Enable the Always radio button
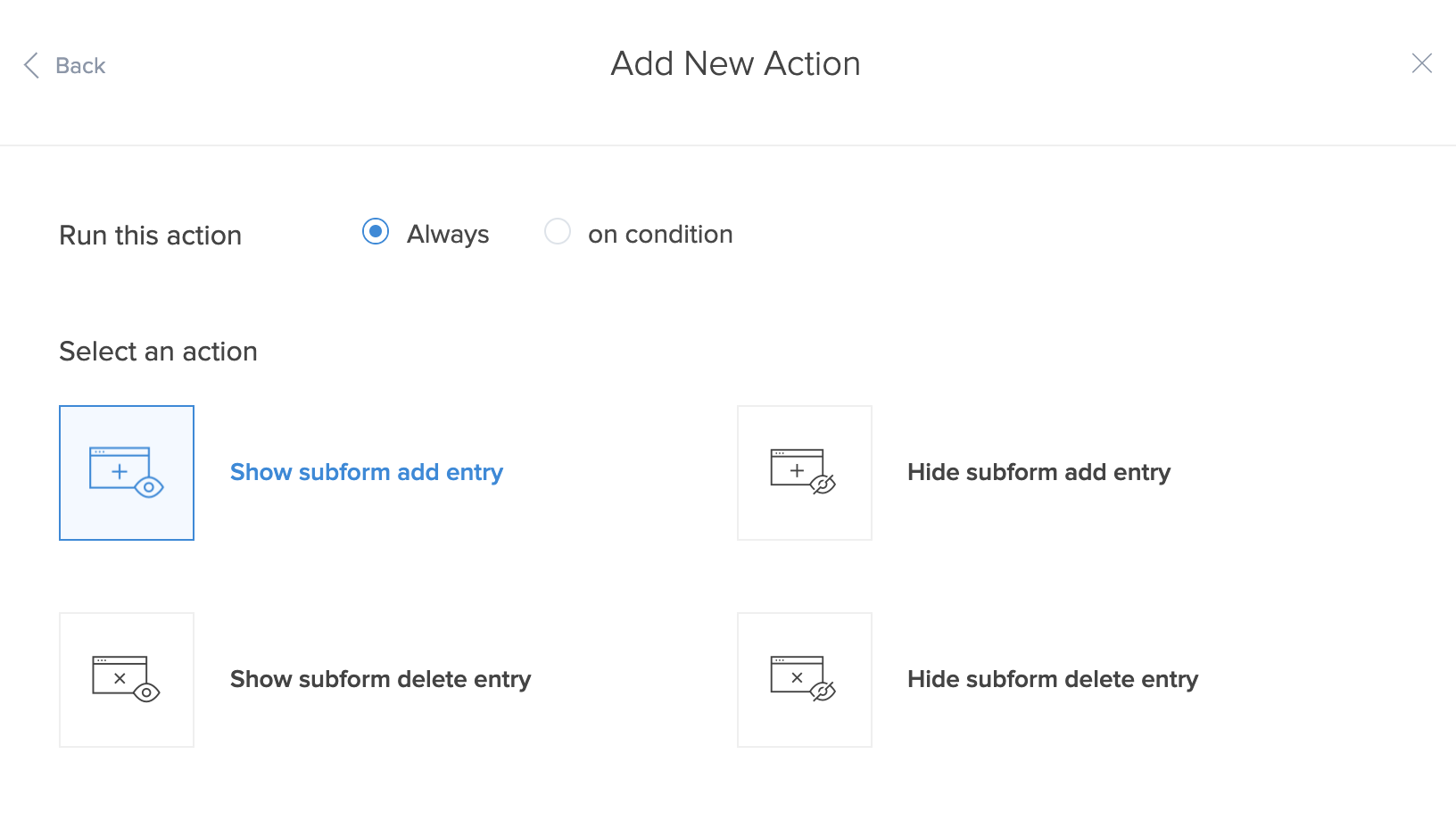 tap(376, 232)
